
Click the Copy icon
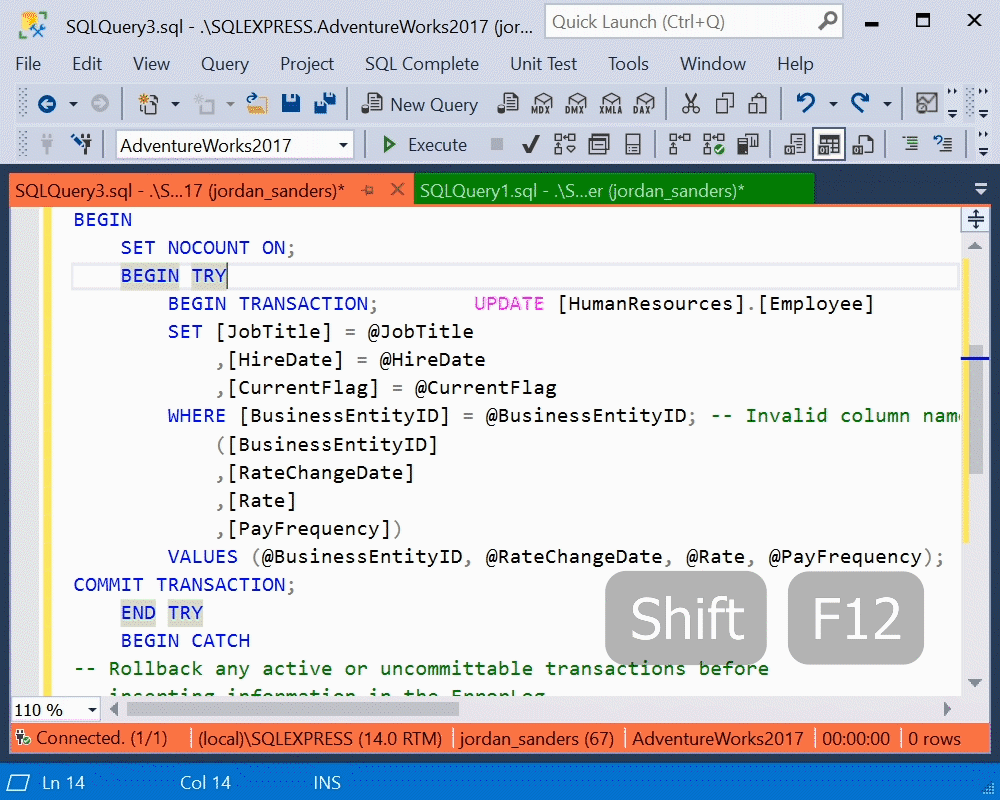coord(724,103)
